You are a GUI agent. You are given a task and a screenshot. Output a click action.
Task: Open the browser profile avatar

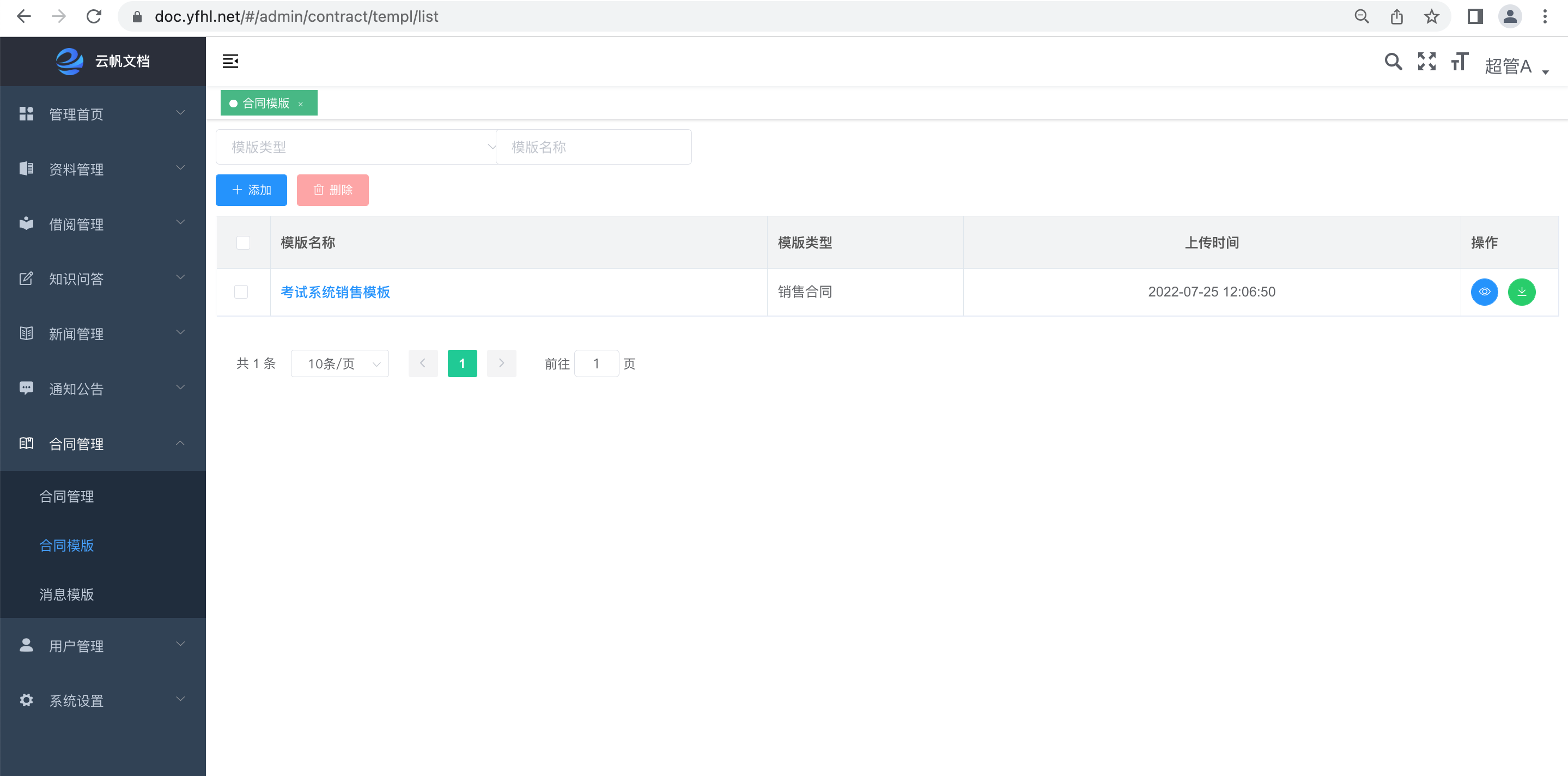pyautogui.click(x=1510, y=16)
